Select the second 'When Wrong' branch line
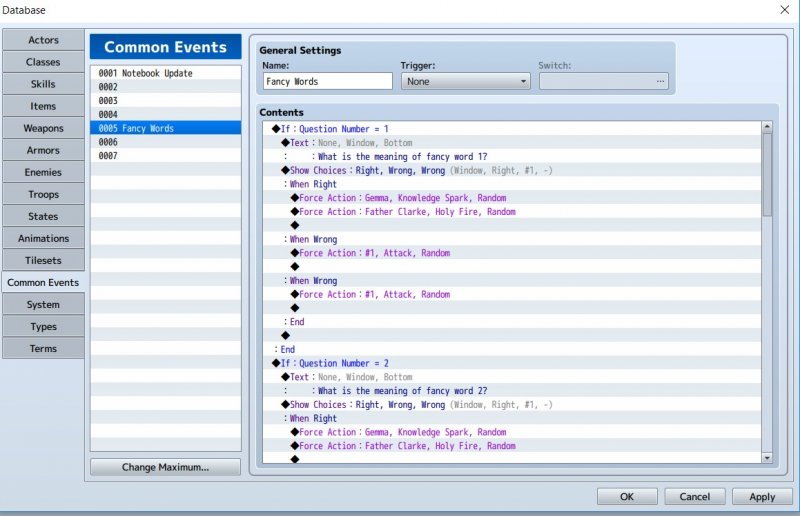Image resolution: width=800 pixels, height=516 pixels. (x=512, y=280)
